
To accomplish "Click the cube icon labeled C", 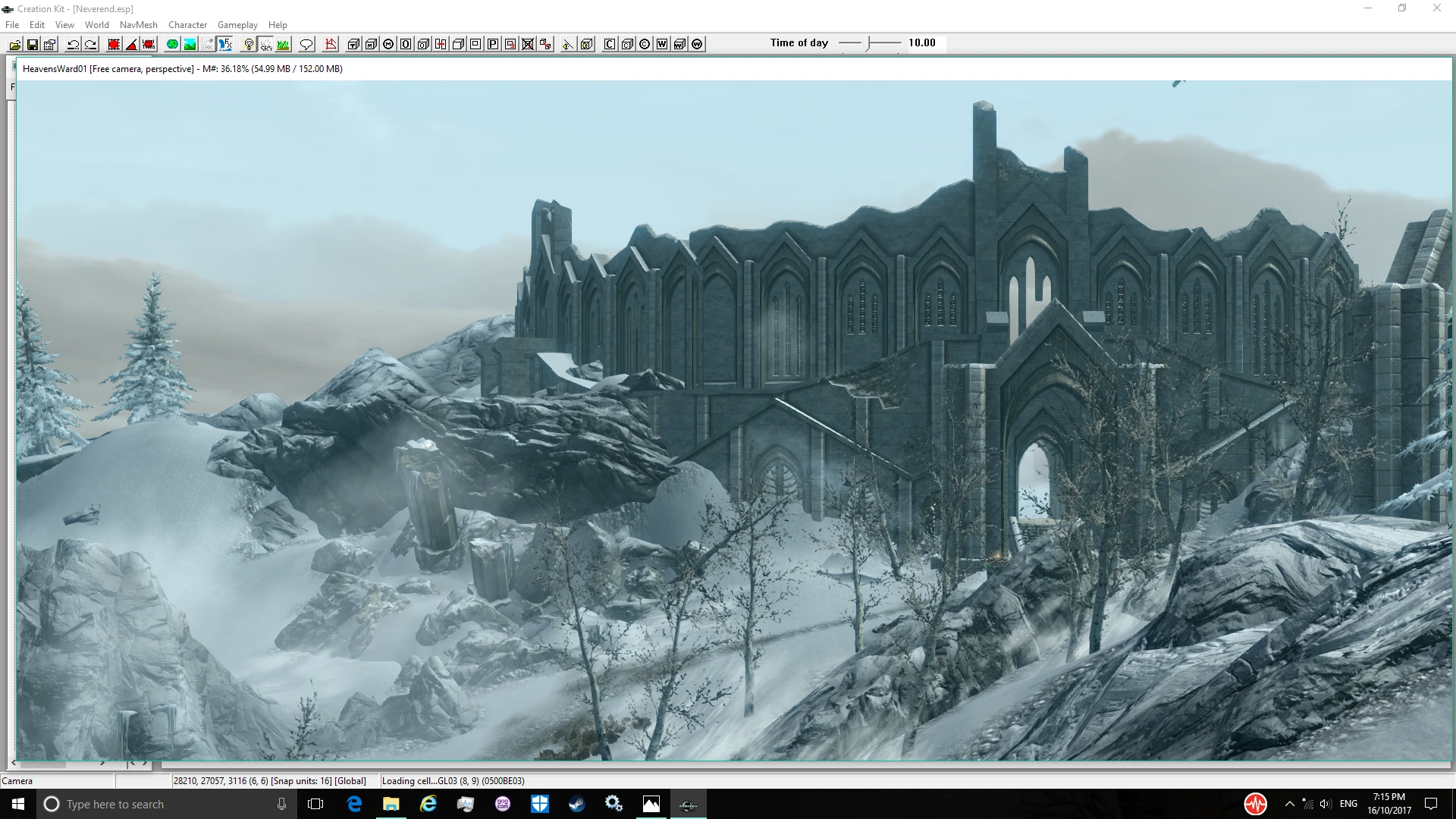I will 627,44.
